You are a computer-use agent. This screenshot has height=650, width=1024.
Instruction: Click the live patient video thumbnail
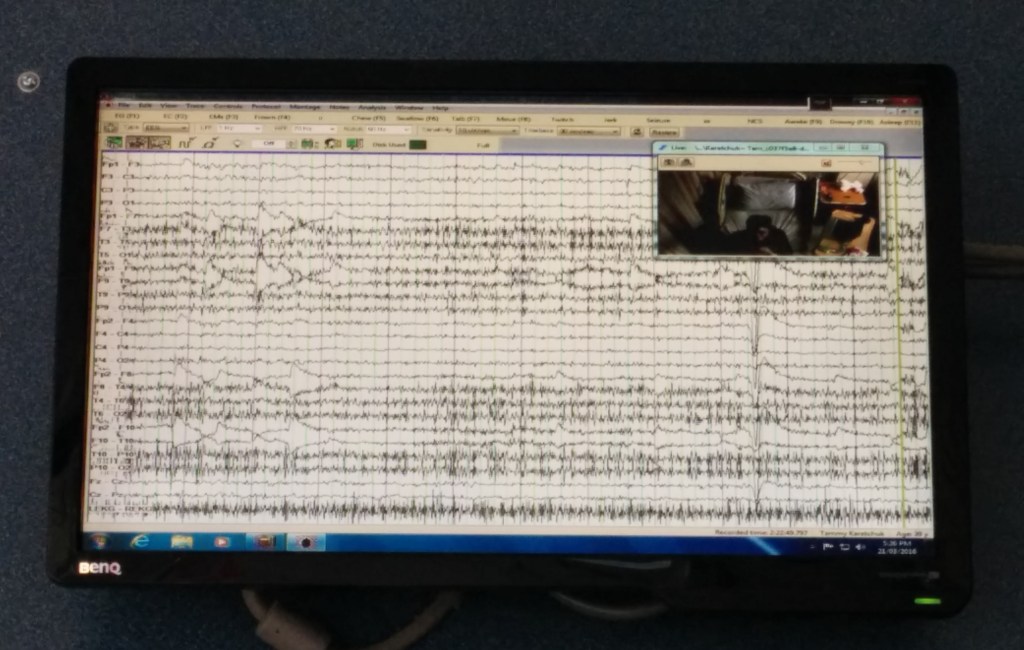tap(768, 212)
